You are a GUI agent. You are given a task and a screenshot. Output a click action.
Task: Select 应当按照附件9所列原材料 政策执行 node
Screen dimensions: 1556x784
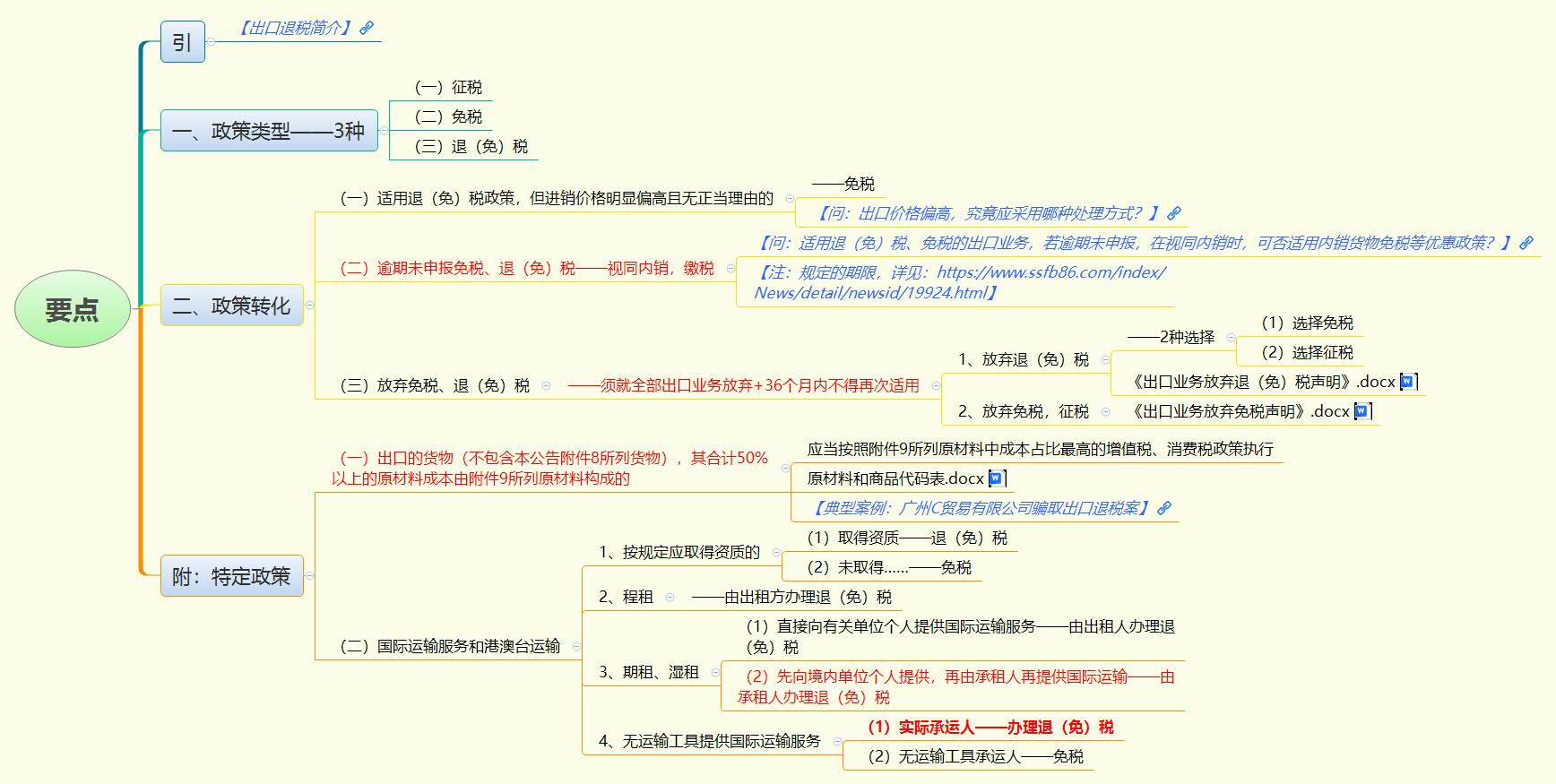[1041, 449]
